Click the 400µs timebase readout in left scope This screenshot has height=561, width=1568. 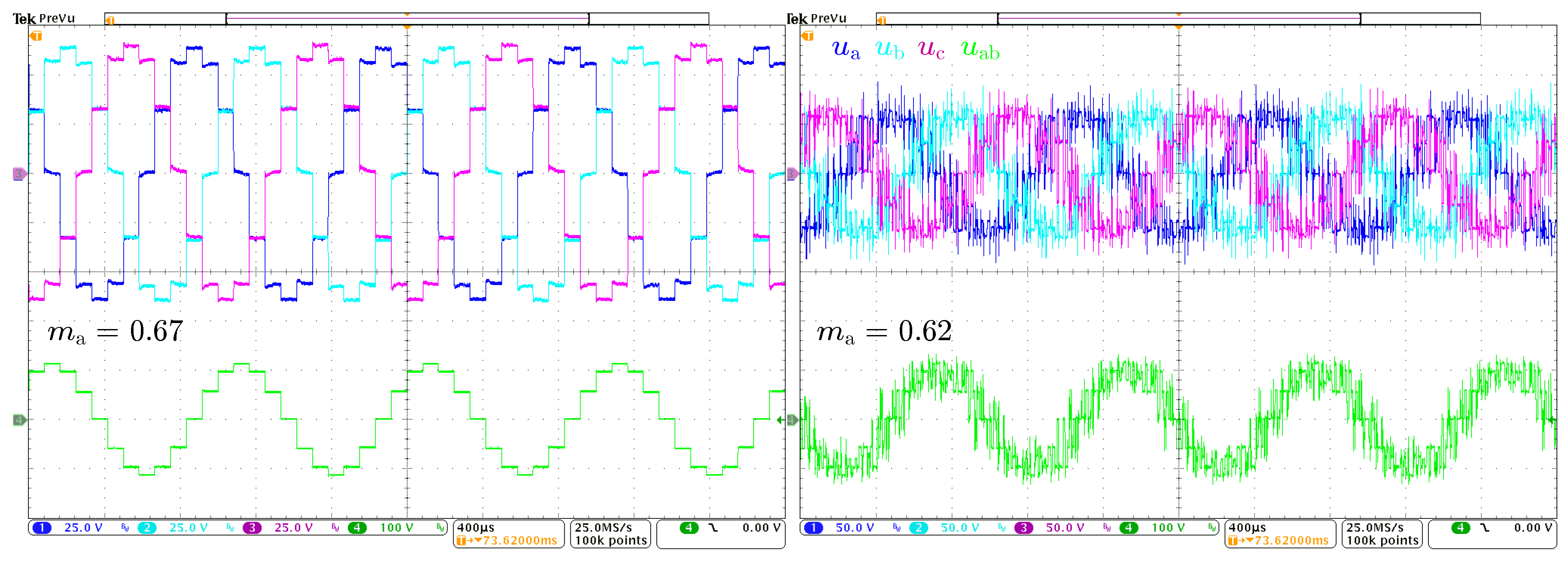(x=476, y=527)
